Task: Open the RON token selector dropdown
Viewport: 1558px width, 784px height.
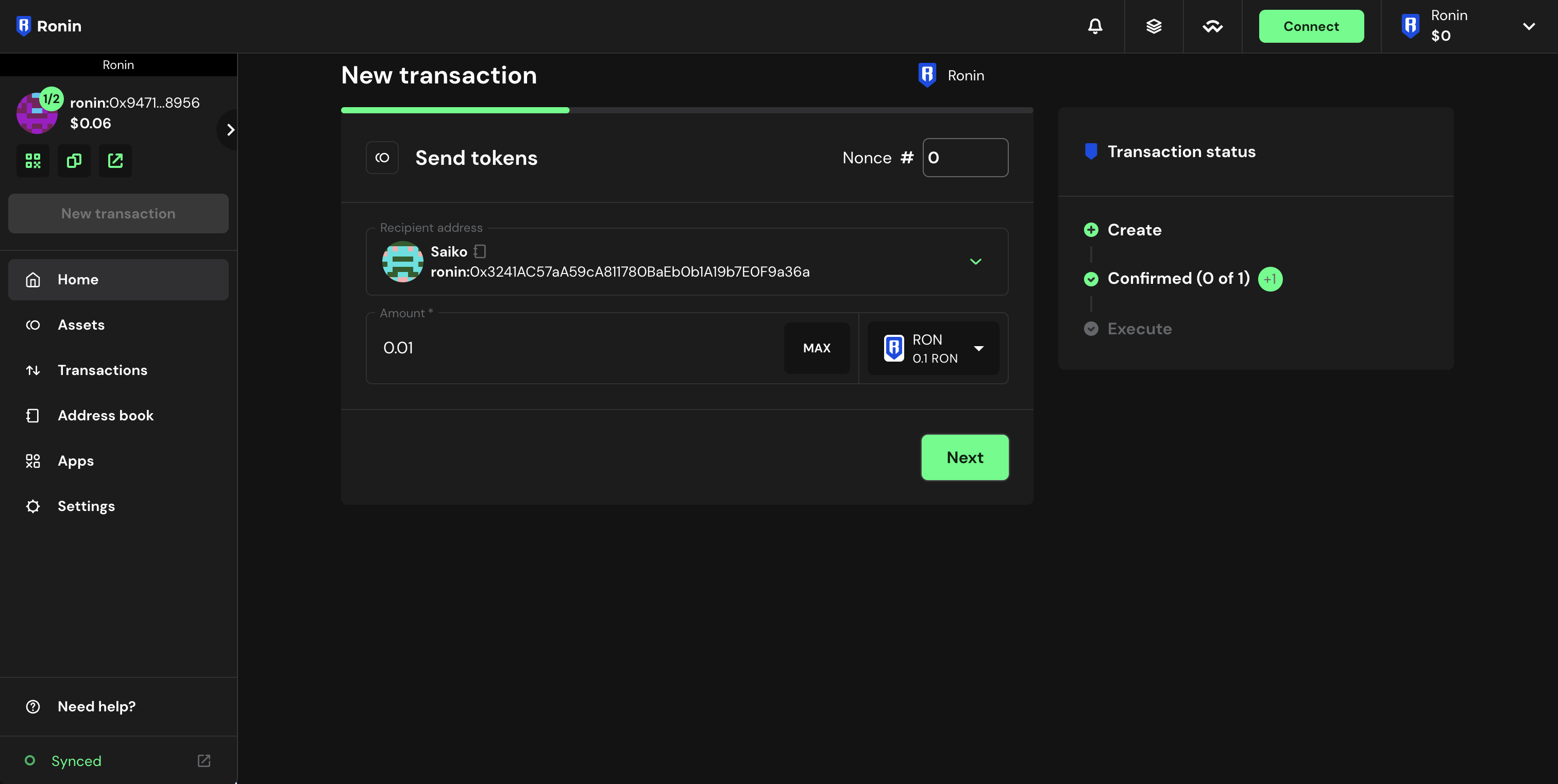Action: coord(933,348)
